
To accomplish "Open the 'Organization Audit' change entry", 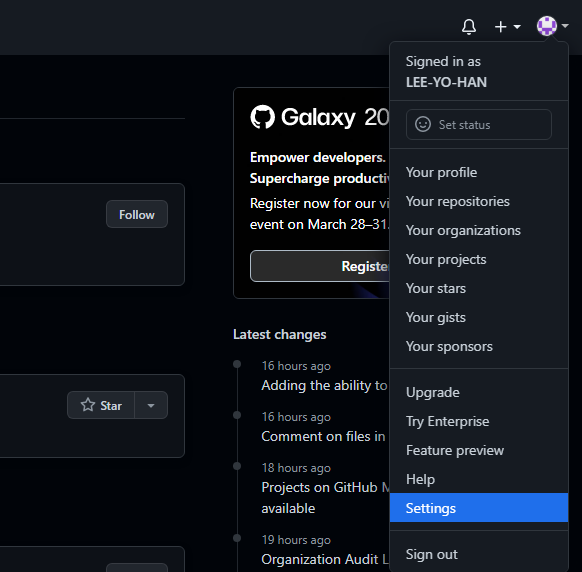I will click(x=325, y=559).
